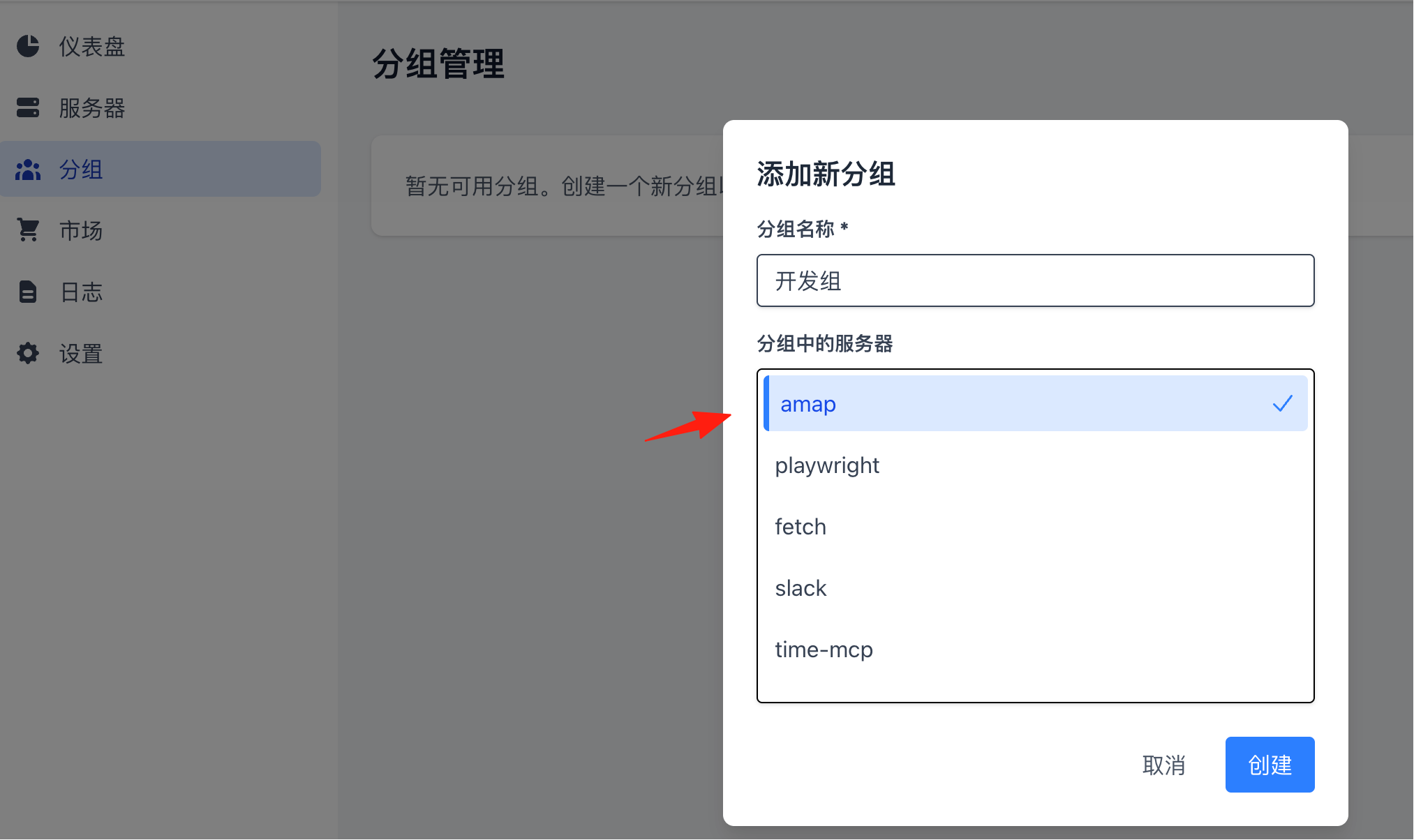Image resolution: width=1414 pixels, height=840 pixels.
Task: Click the 创建 button
Action: click(x=1270, y=765)
